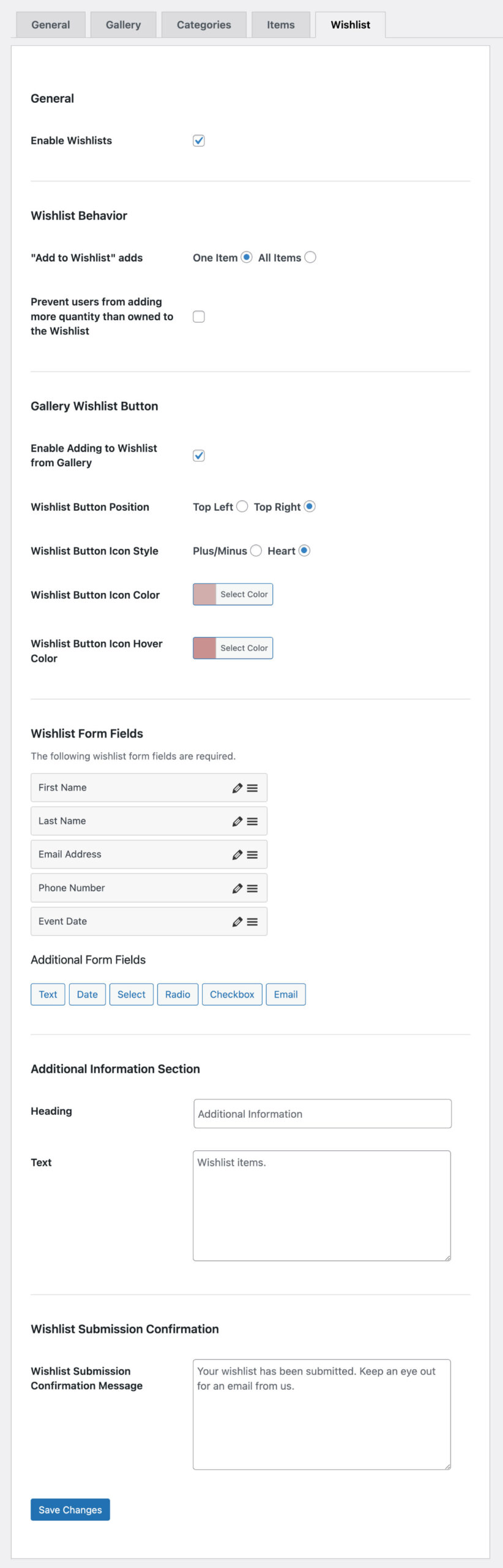Uncheck Enable Wishlists checkbox
The height and width of the screenshot is (1568, 503).
click(199, 141)
